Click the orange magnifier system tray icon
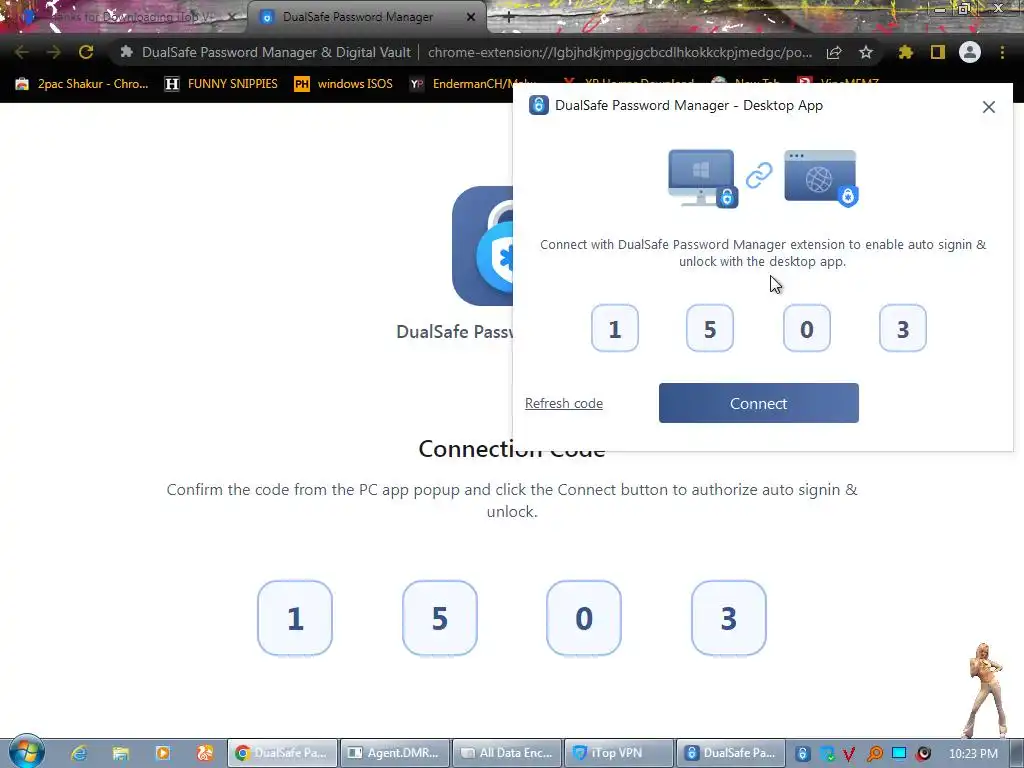The width and height of the screenshot is (1024, 768). point(874,754)
